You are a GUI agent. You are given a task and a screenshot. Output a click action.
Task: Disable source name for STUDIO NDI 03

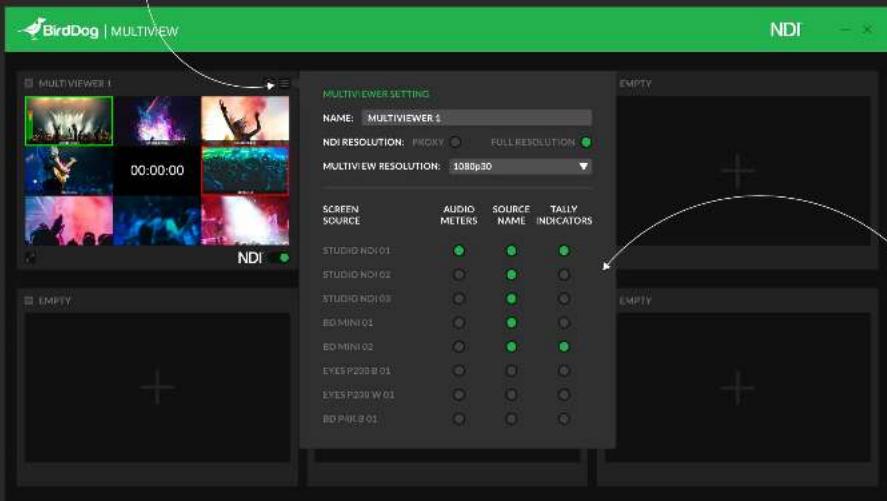[511, 299]
